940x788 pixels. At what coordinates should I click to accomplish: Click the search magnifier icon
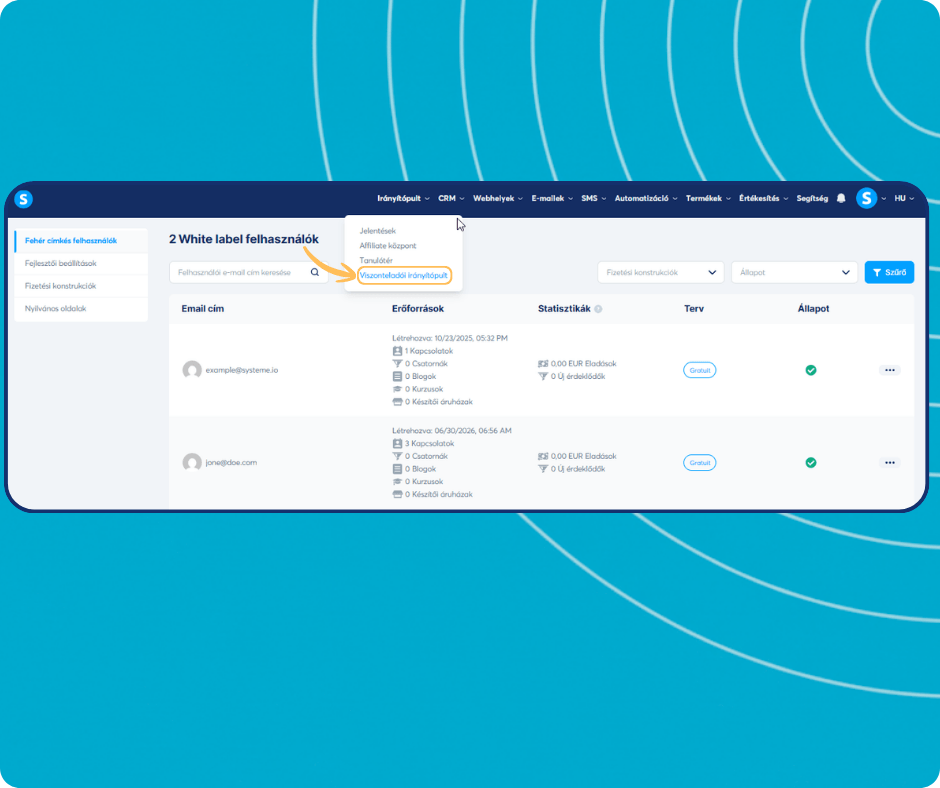coord(315,272)
